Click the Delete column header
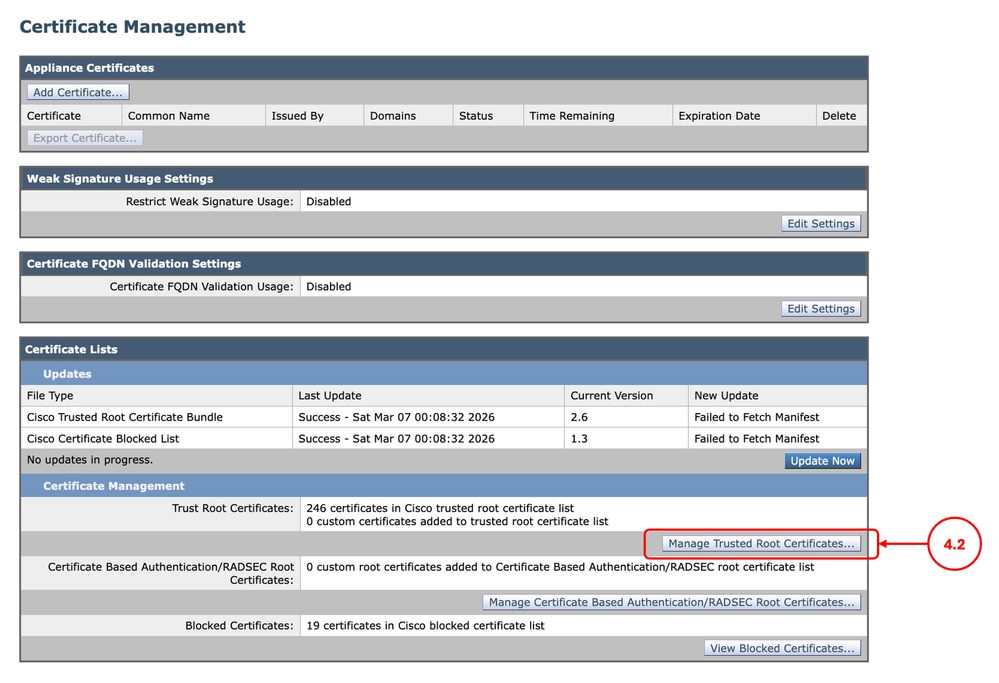Screen dimensions: 999x683 (840, 115)
